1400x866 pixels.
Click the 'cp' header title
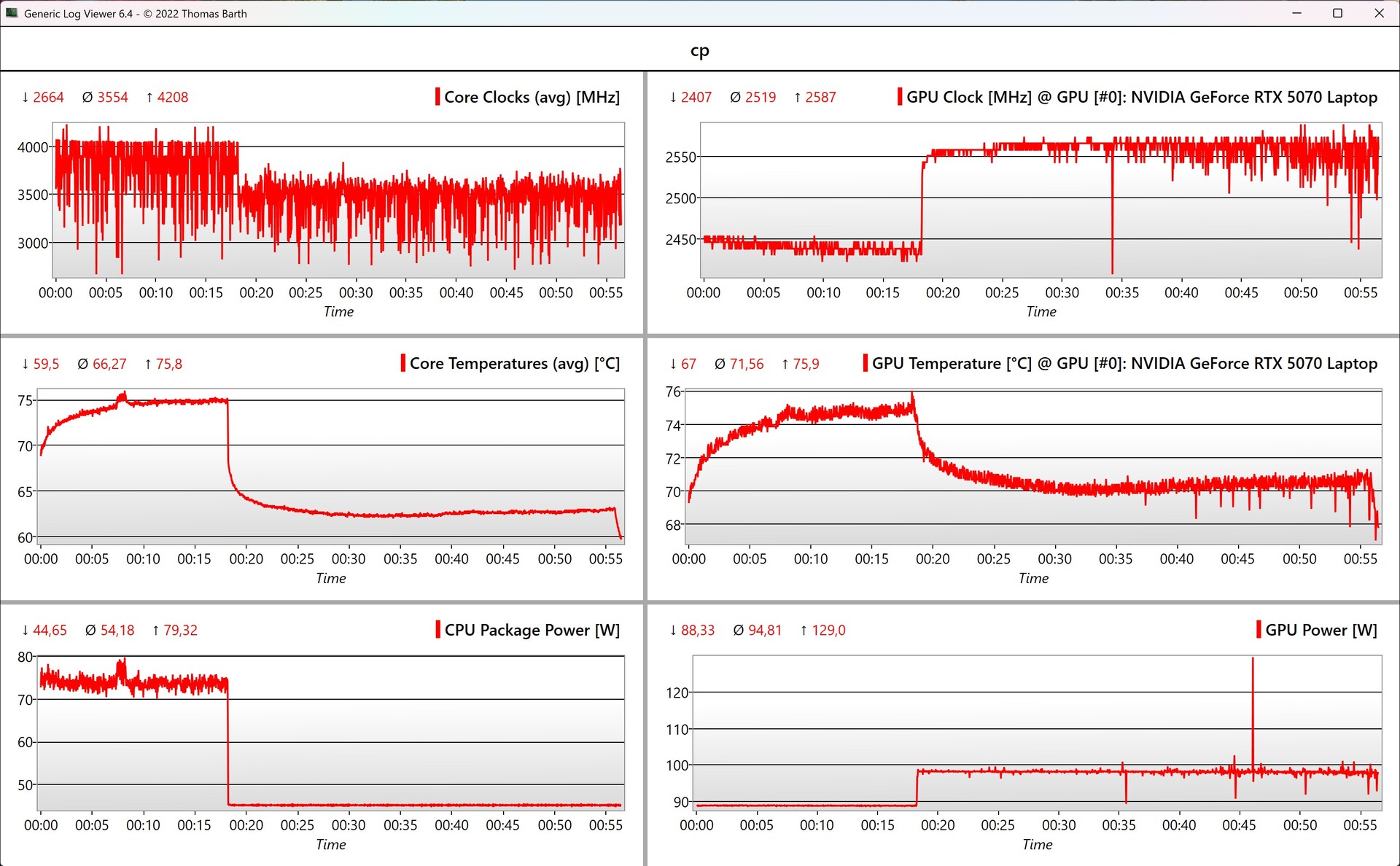click(x=699, y=50)
